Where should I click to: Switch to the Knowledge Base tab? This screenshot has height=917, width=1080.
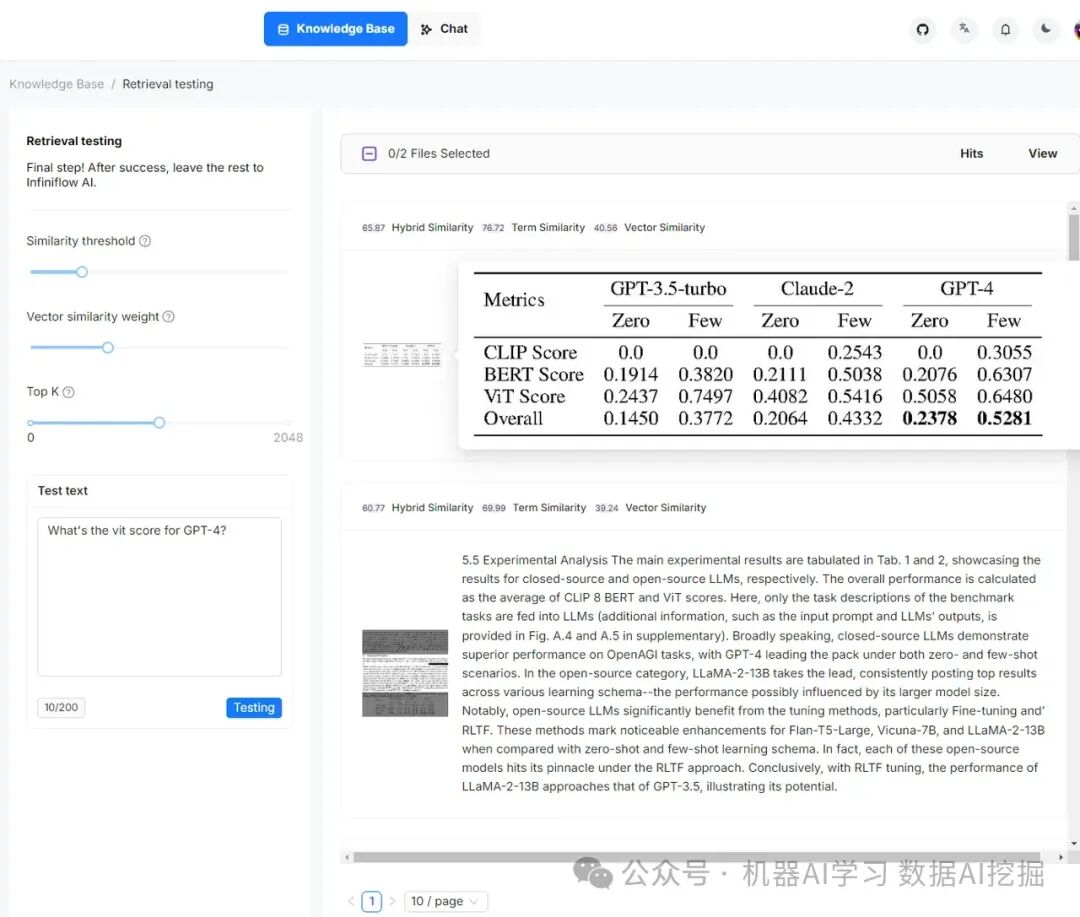click(335, 29)
